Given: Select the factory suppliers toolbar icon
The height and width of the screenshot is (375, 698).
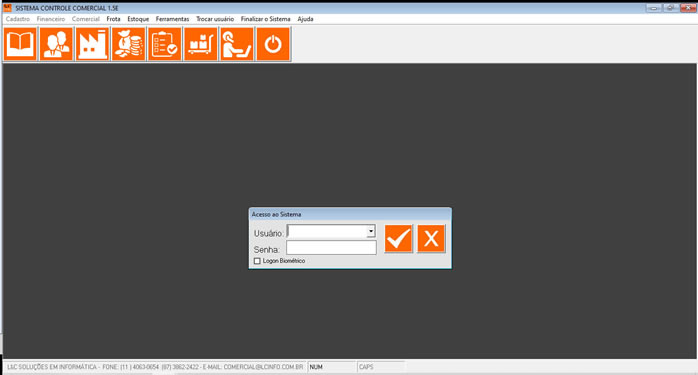Looking at the screenshot, I should (x=92, y=44).
